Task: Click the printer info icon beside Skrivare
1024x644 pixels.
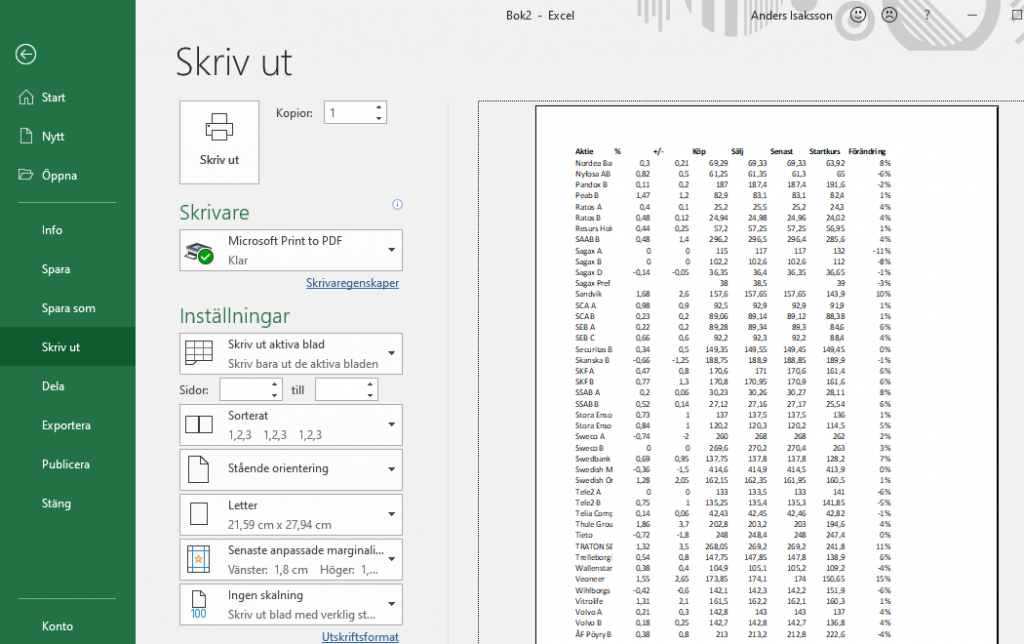Action: click(397, 204)
